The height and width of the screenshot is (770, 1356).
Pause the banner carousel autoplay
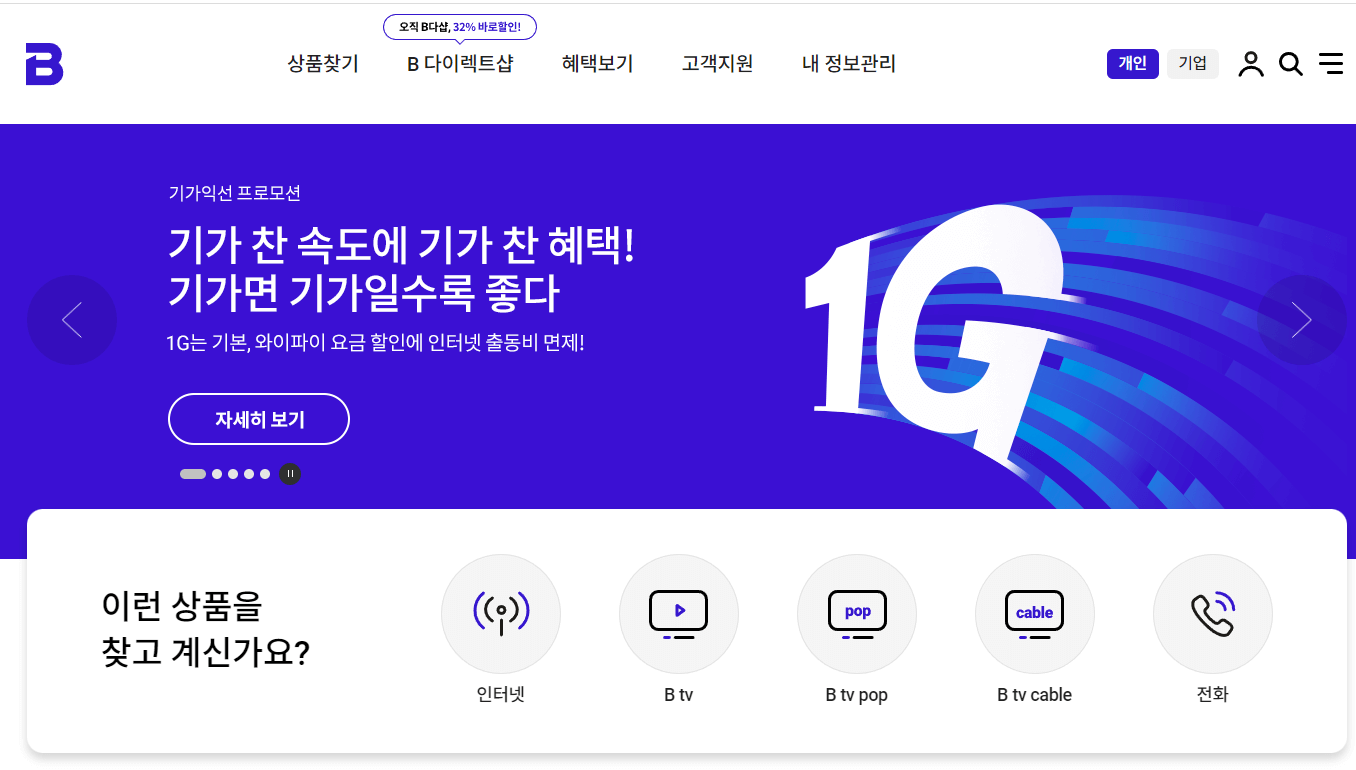(290, 474)
